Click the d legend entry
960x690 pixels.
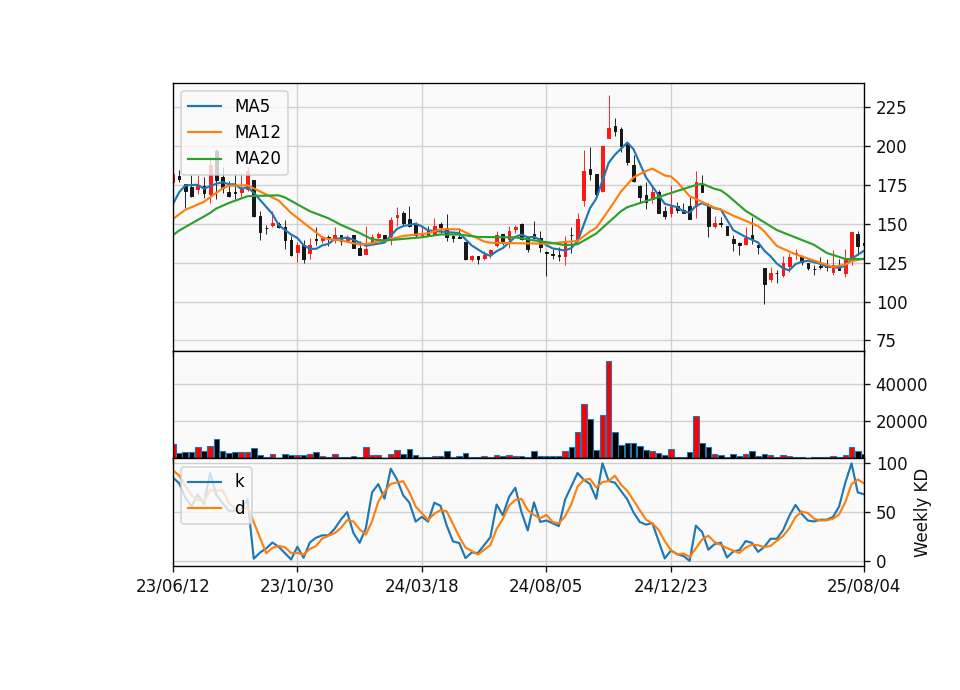(216, 508)
